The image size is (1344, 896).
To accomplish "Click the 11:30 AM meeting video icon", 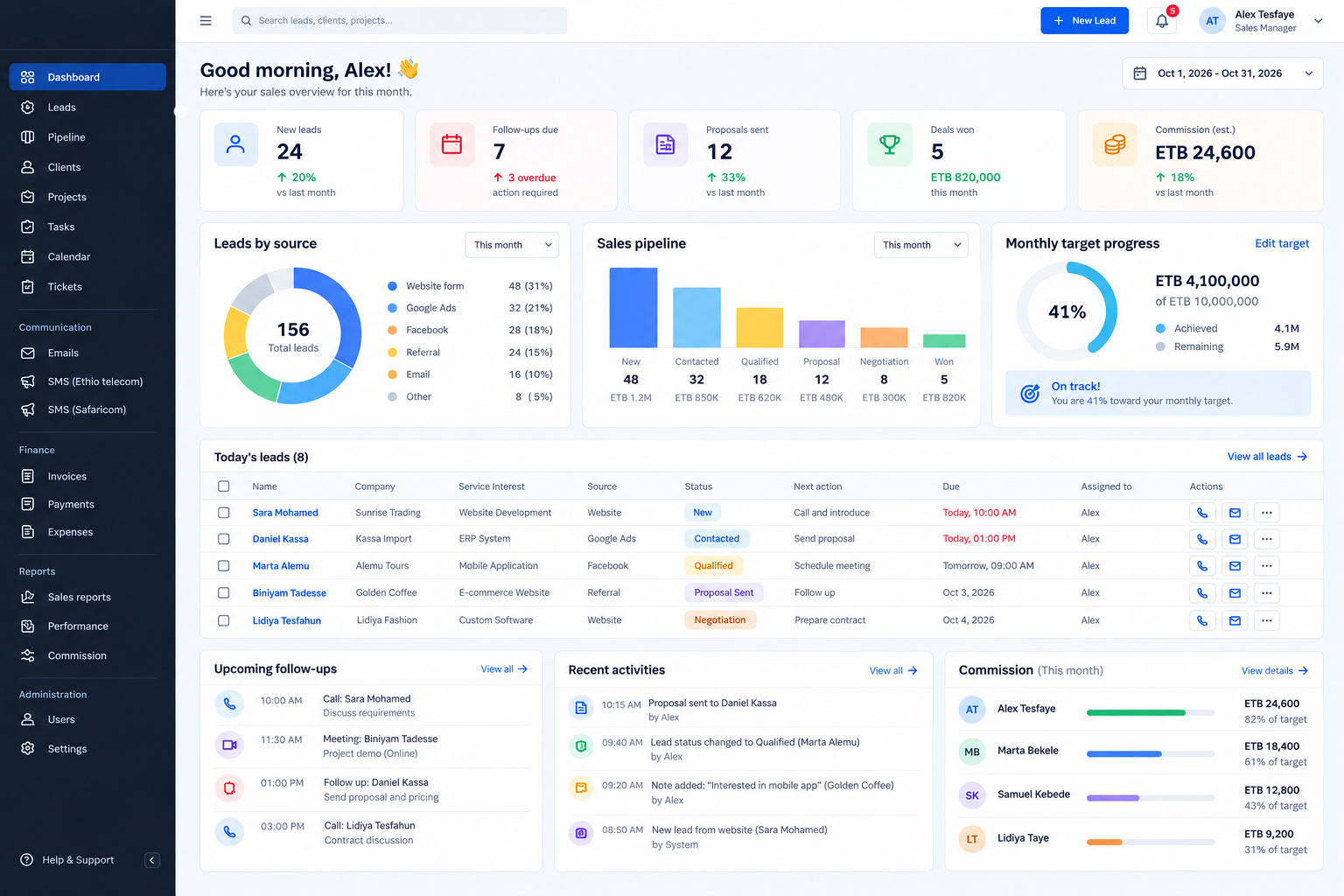I will pyautogui.click(x=229, y=745).
